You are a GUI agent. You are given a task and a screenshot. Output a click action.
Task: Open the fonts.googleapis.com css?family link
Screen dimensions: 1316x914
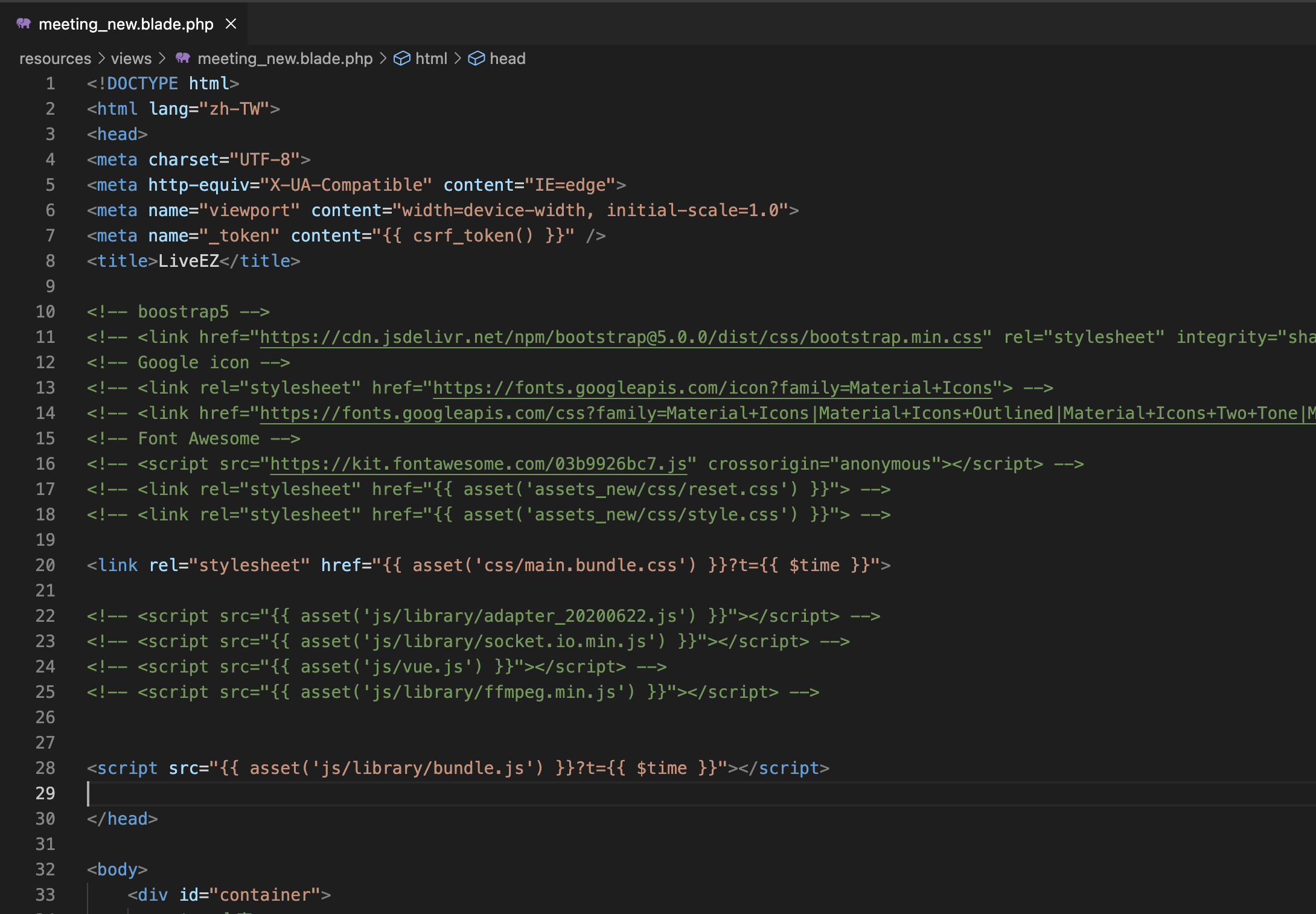[x=787, y=413]
